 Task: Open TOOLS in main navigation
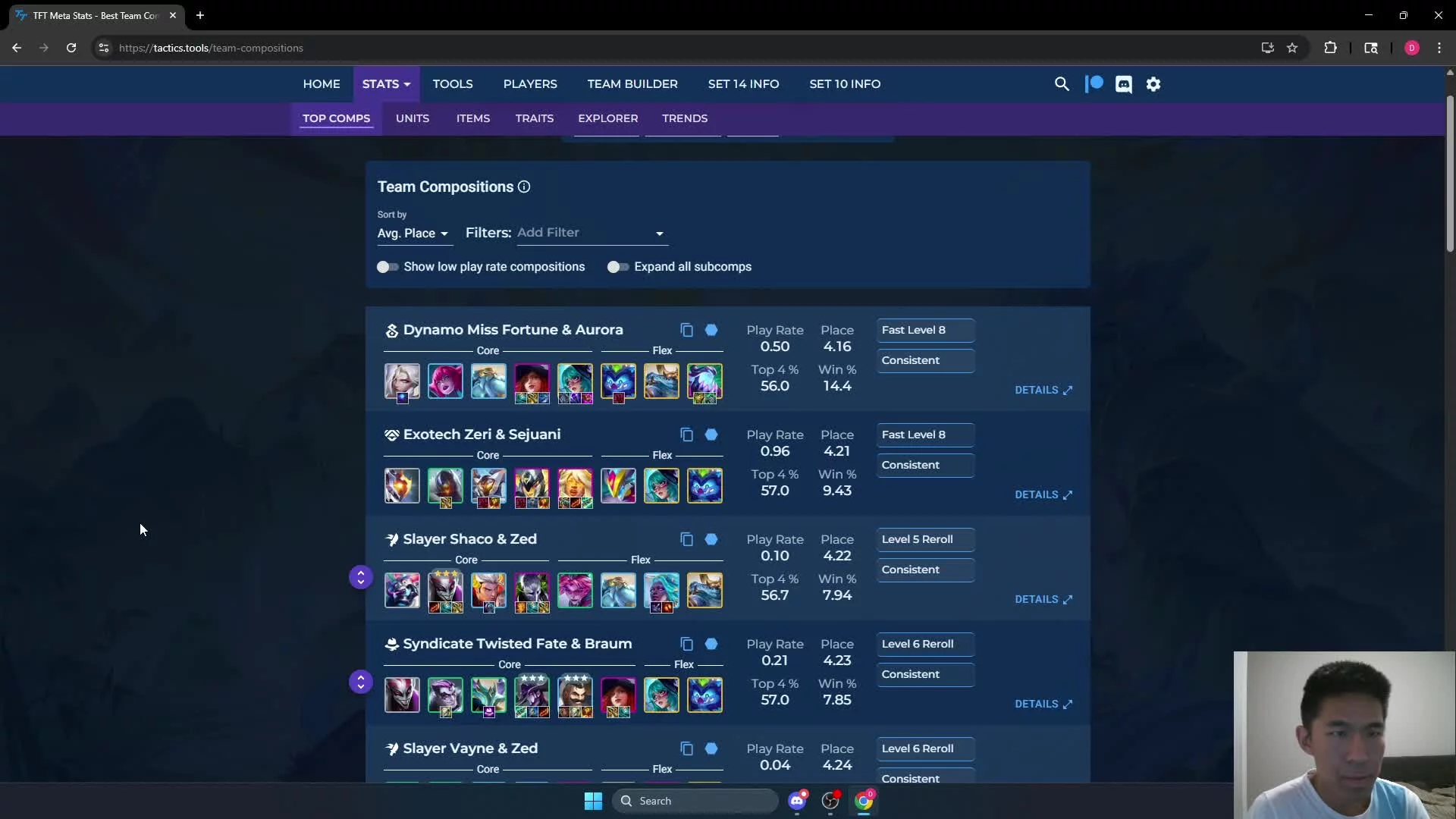pos(453,84)
